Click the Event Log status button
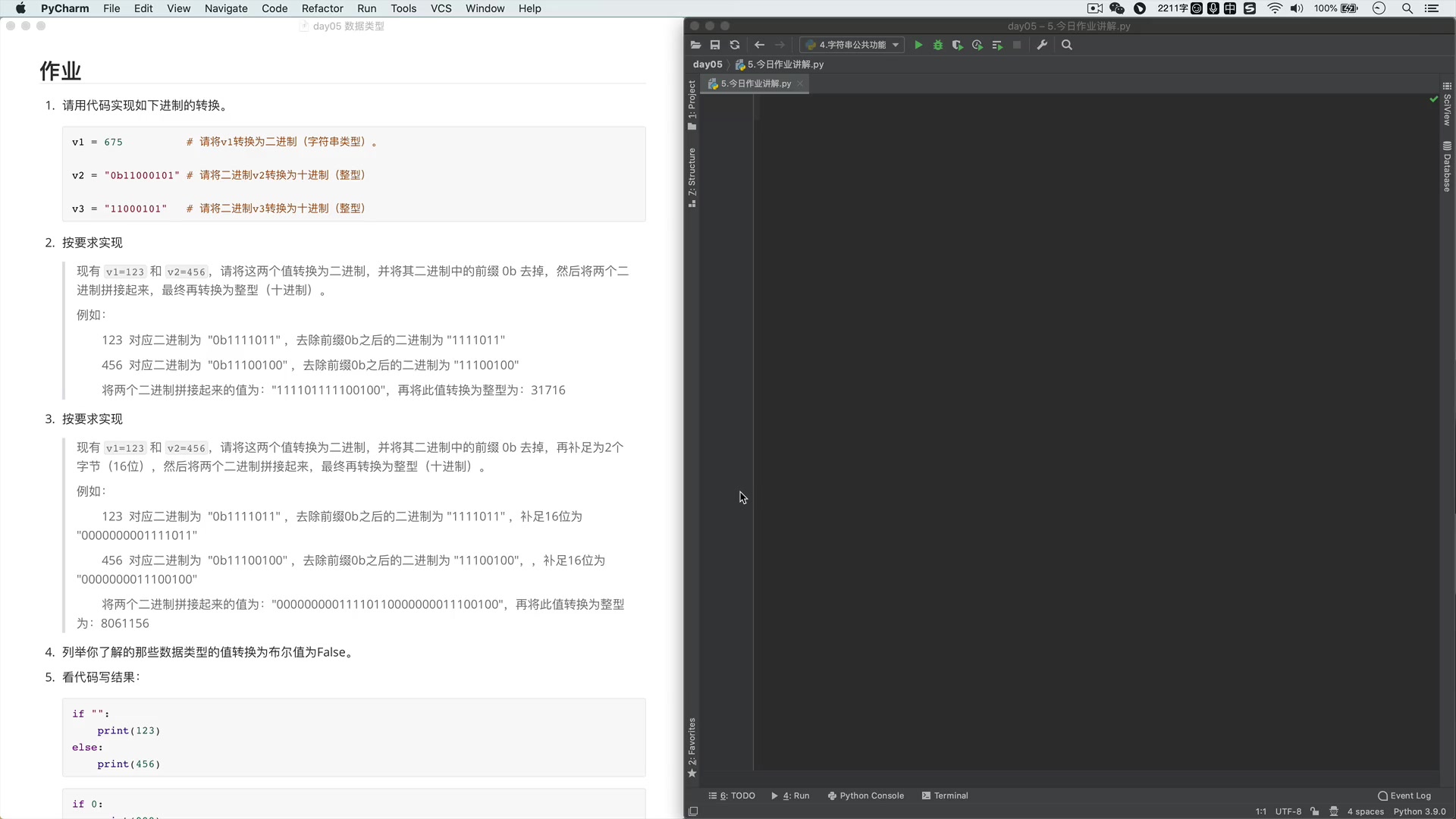The image size is (1456, 819). point(1406,795)
